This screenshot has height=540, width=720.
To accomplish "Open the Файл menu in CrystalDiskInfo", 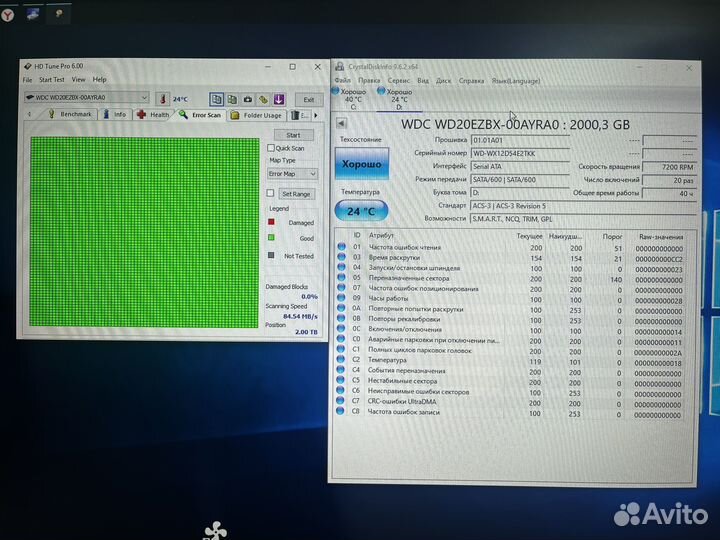I will [343, 80].
